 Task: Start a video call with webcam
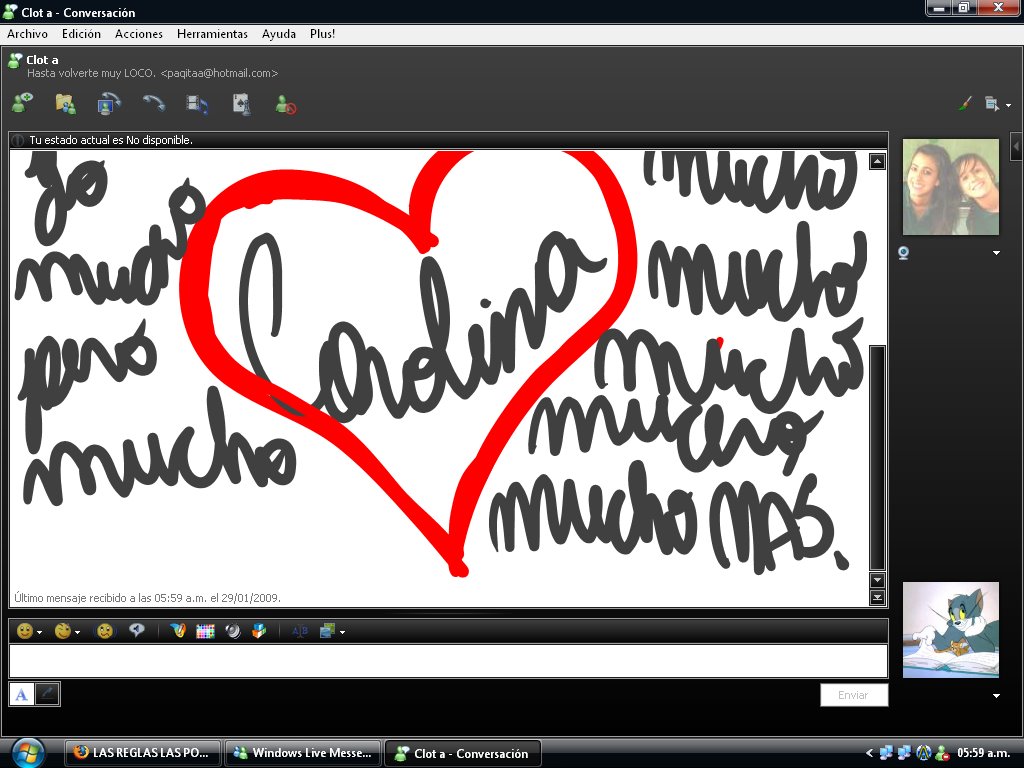point(109,104)
